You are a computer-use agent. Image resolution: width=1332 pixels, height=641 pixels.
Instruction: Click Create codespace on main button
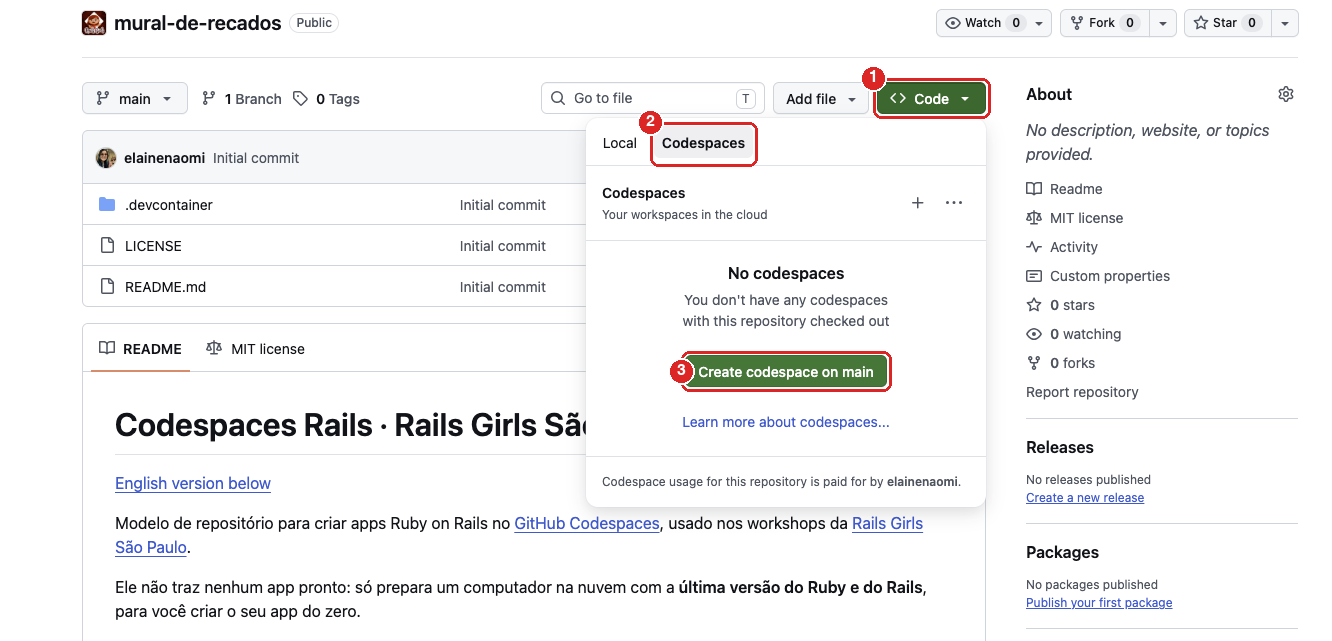786,372
